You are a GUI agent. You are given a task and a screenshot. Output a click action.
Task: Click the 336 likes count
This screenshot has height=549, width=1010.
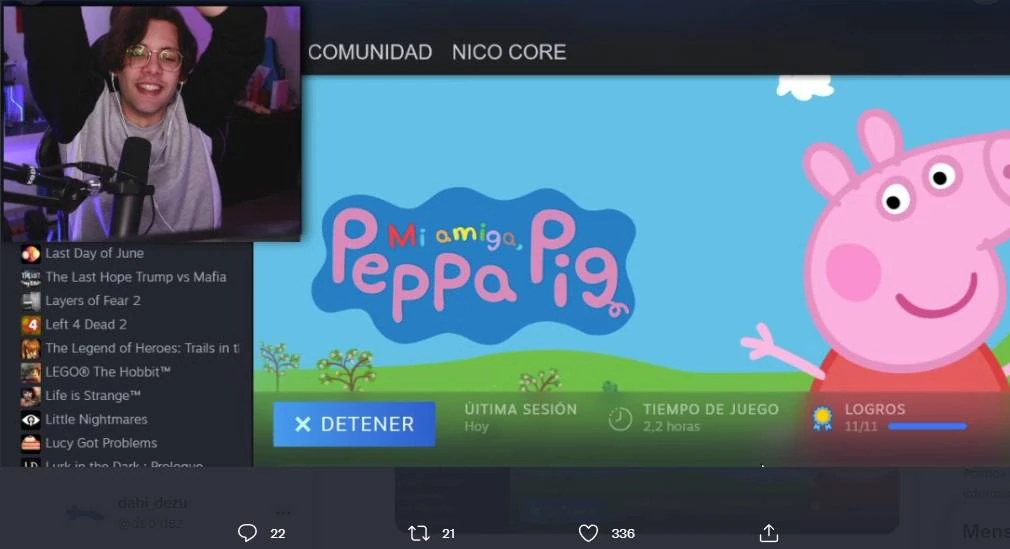tap(623, 534)
